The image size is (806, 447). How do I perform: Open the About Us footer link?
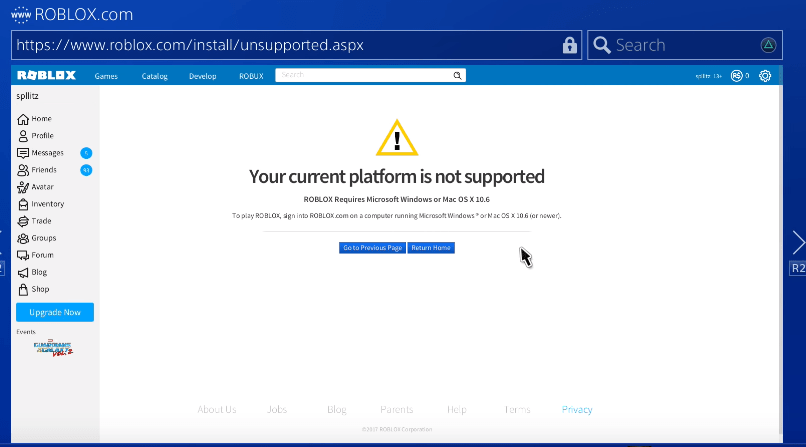point(216,409)
